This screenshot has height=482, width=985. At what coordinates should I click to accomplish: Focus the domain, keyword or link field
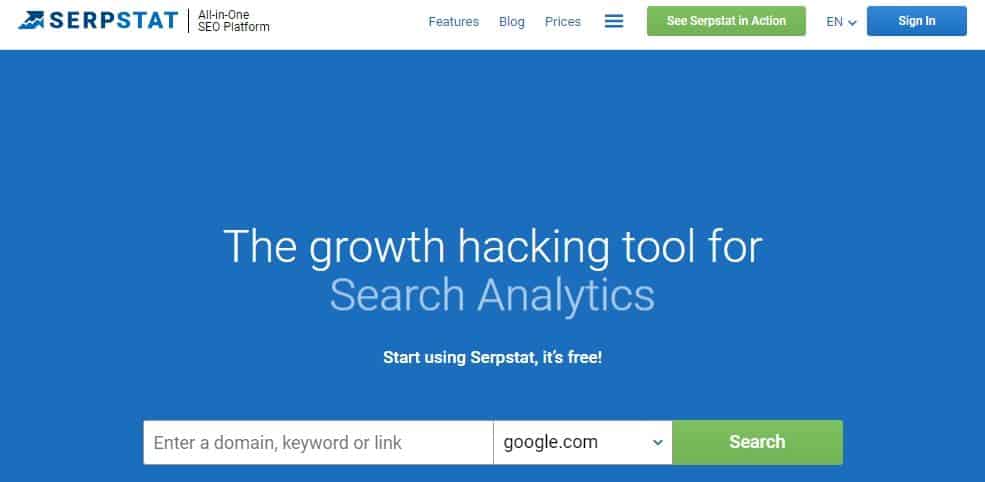point(318,442)
